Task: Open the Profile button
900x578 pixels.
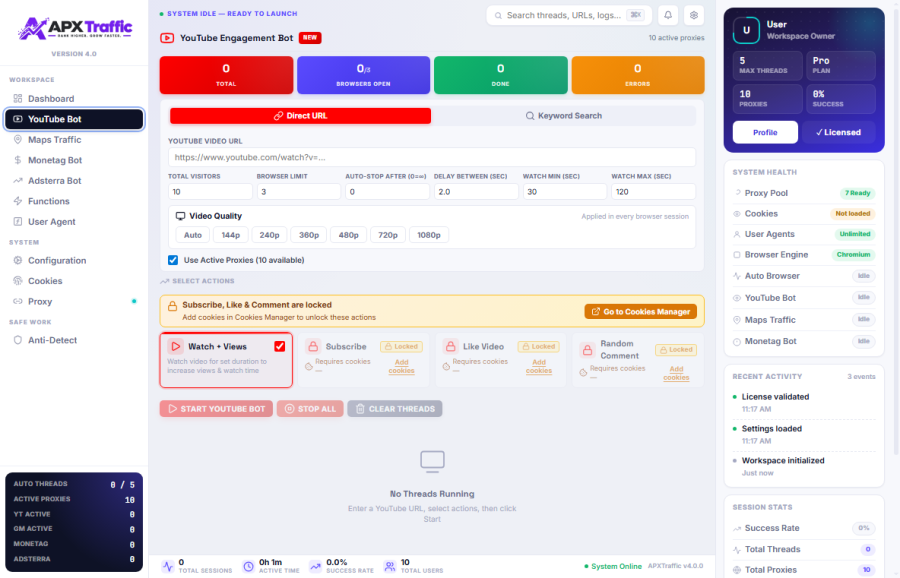Action: click(x=765, y=132)
